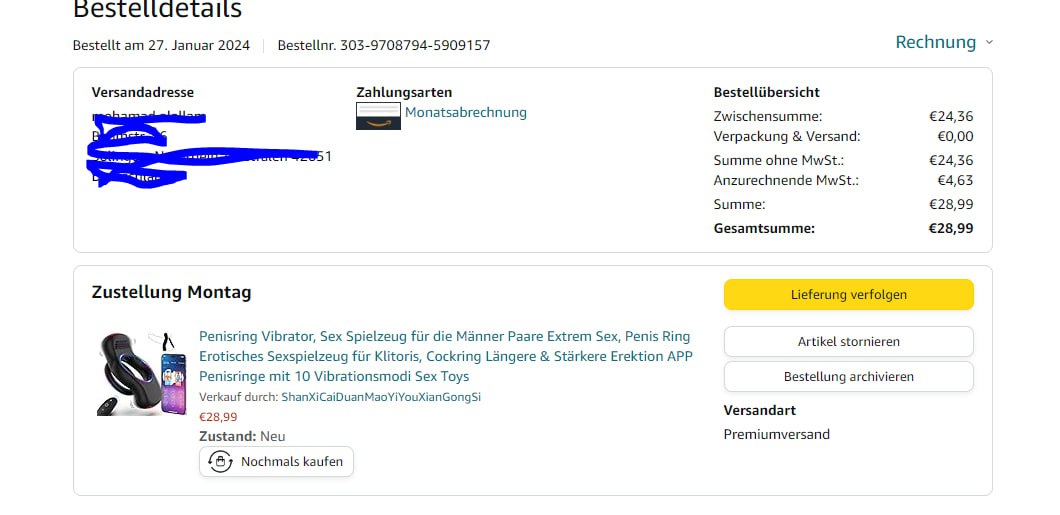Click the Bestellung archivieren button

pyautogui.click(x=848, y=376)
